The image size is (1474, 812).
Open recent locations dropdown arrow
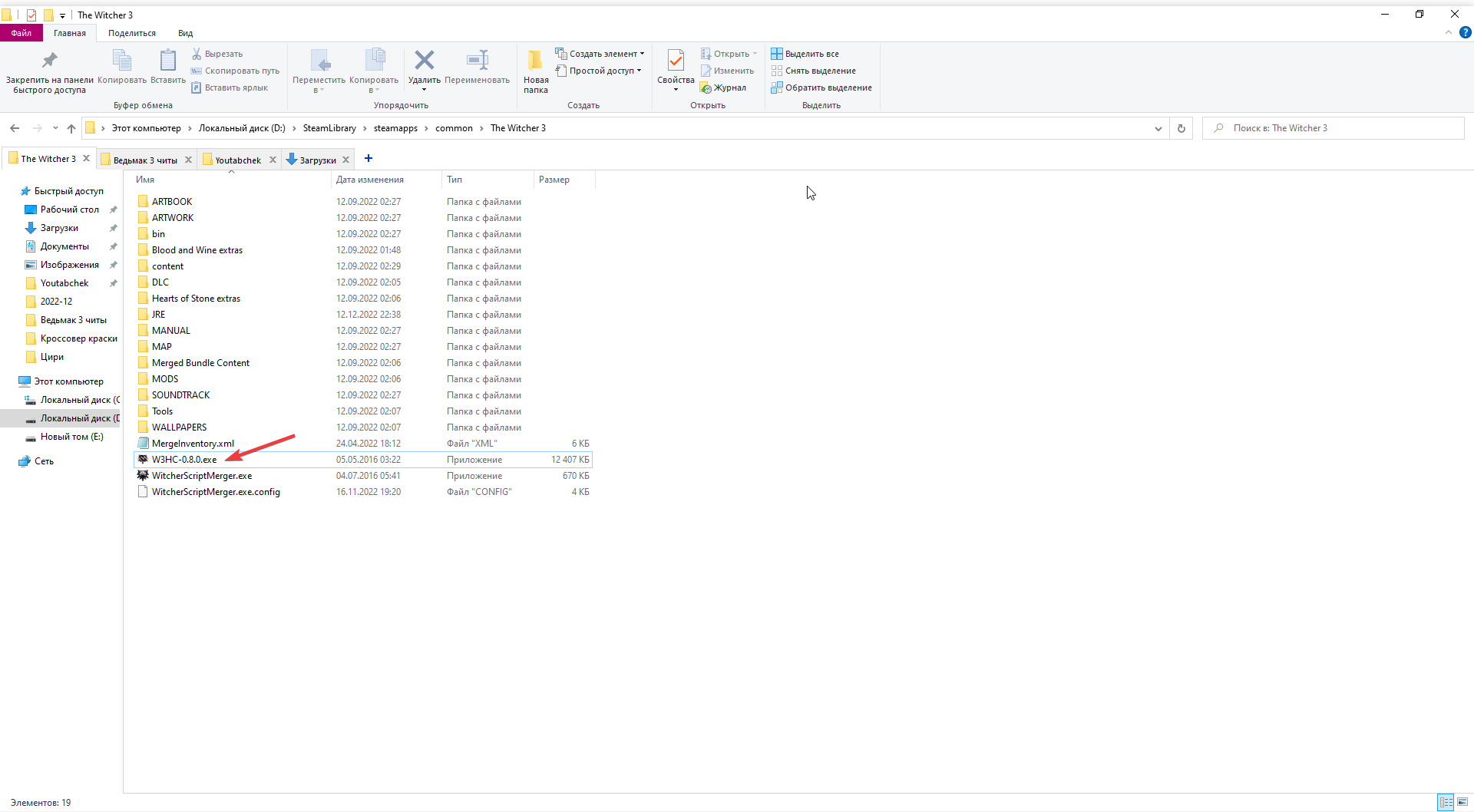pyautogui.click(x=55, y=128)
